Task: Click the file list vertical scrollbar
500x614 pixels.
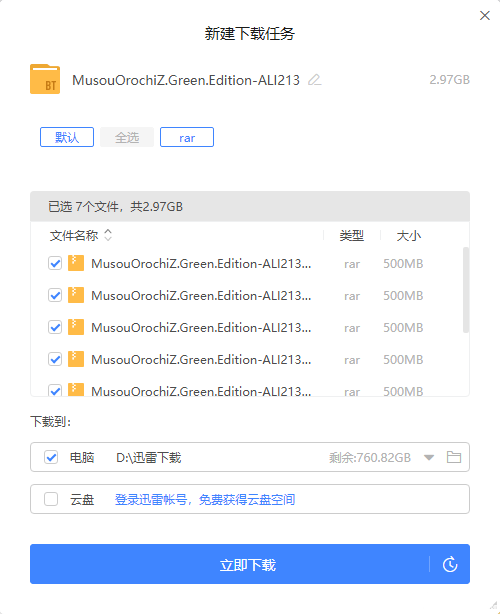Action: point(466,290)
